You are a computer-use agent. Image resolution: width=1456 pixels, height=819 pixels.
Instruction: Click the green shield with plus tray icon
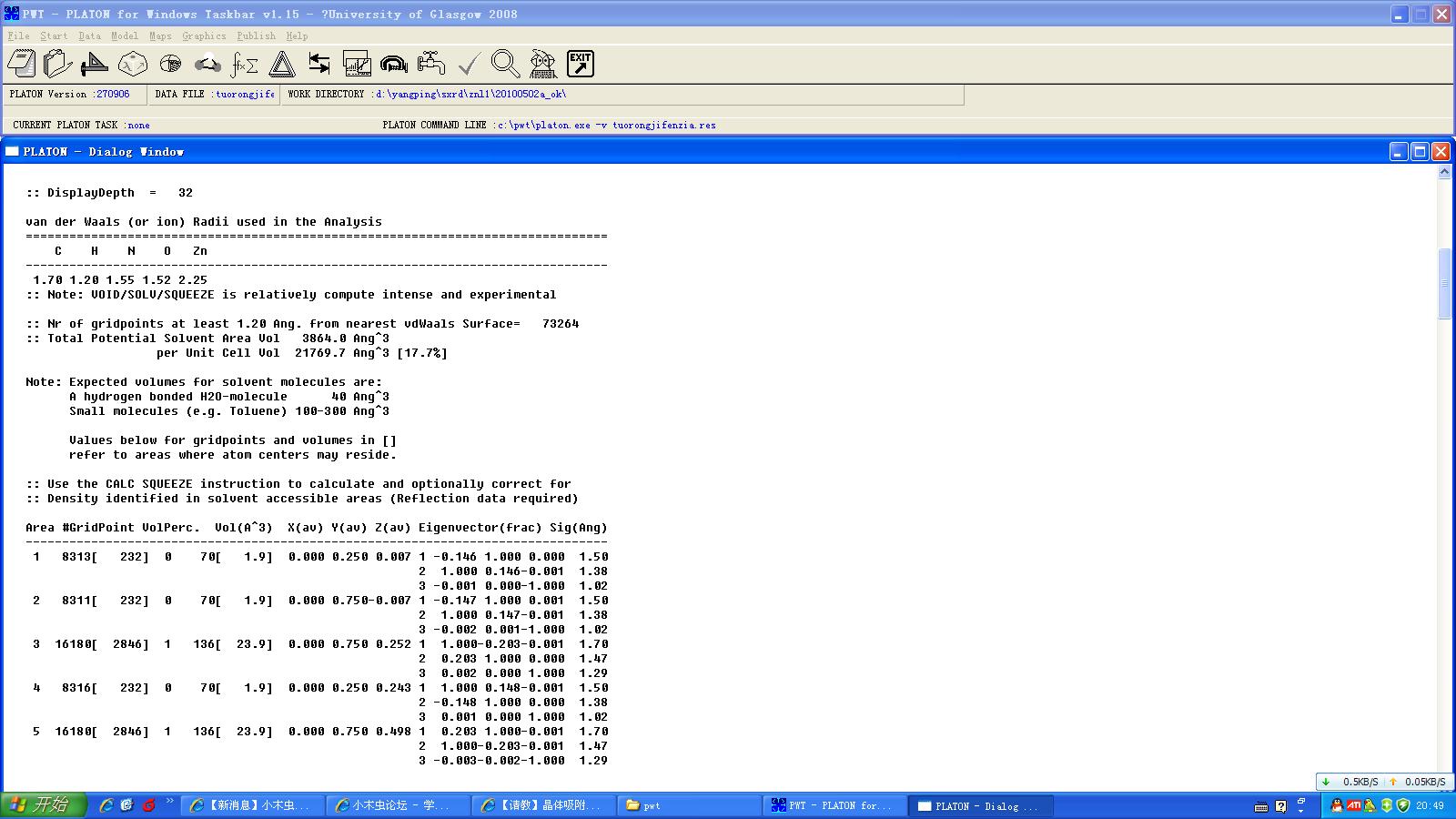pyautogui.click(x=1387, y=805)
